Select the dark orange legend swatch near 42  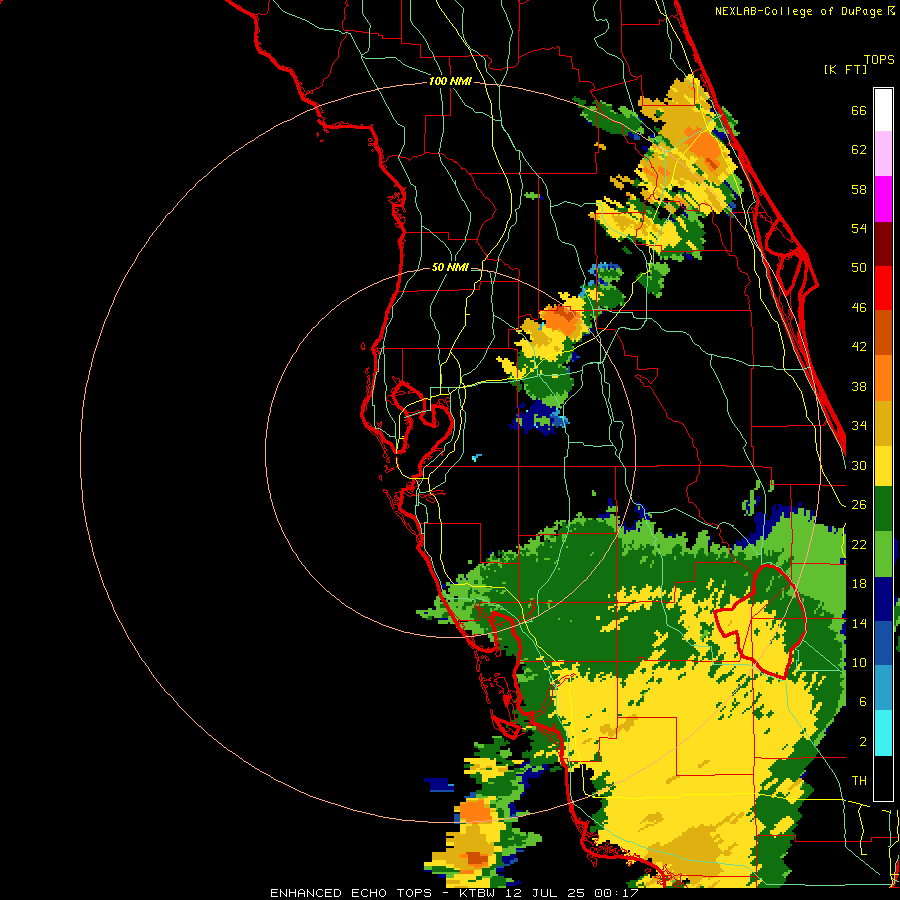tap(883, 333)
